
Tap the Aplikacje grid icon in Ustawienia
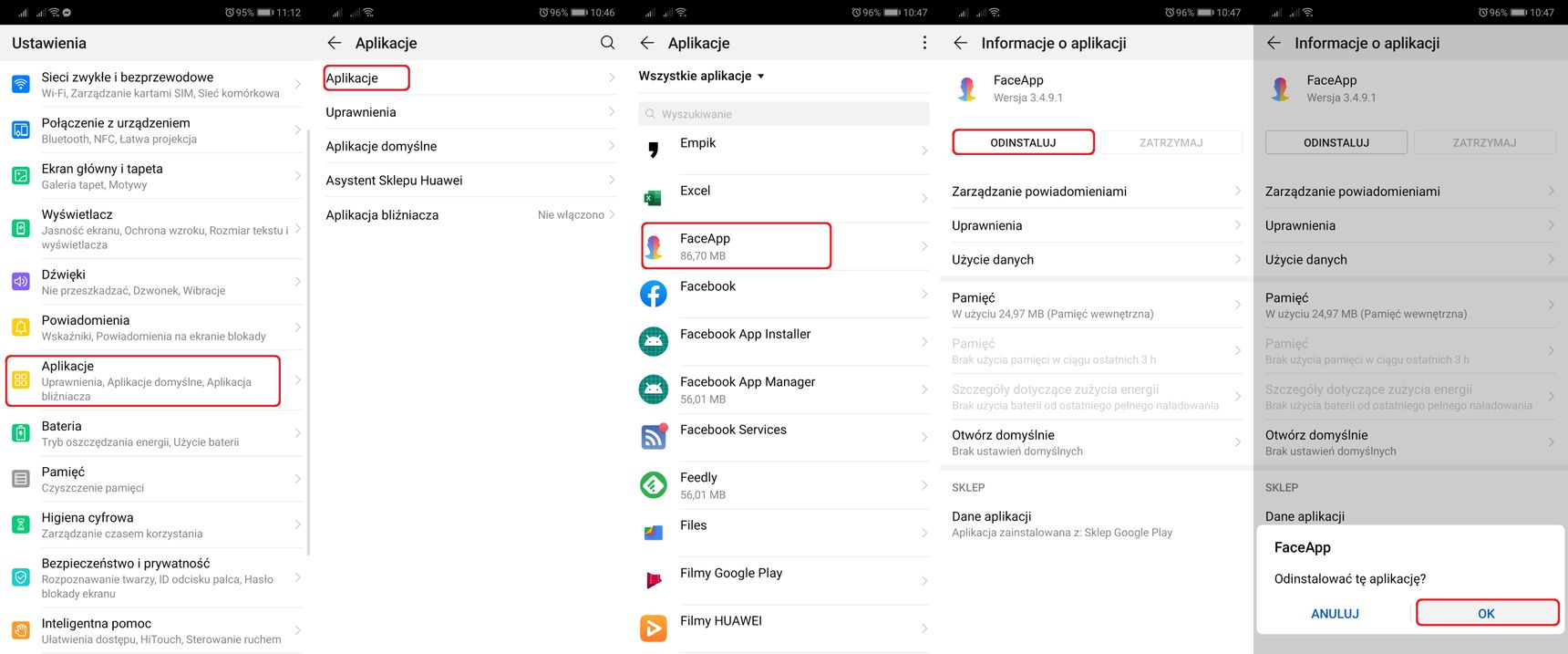(20, 380)
